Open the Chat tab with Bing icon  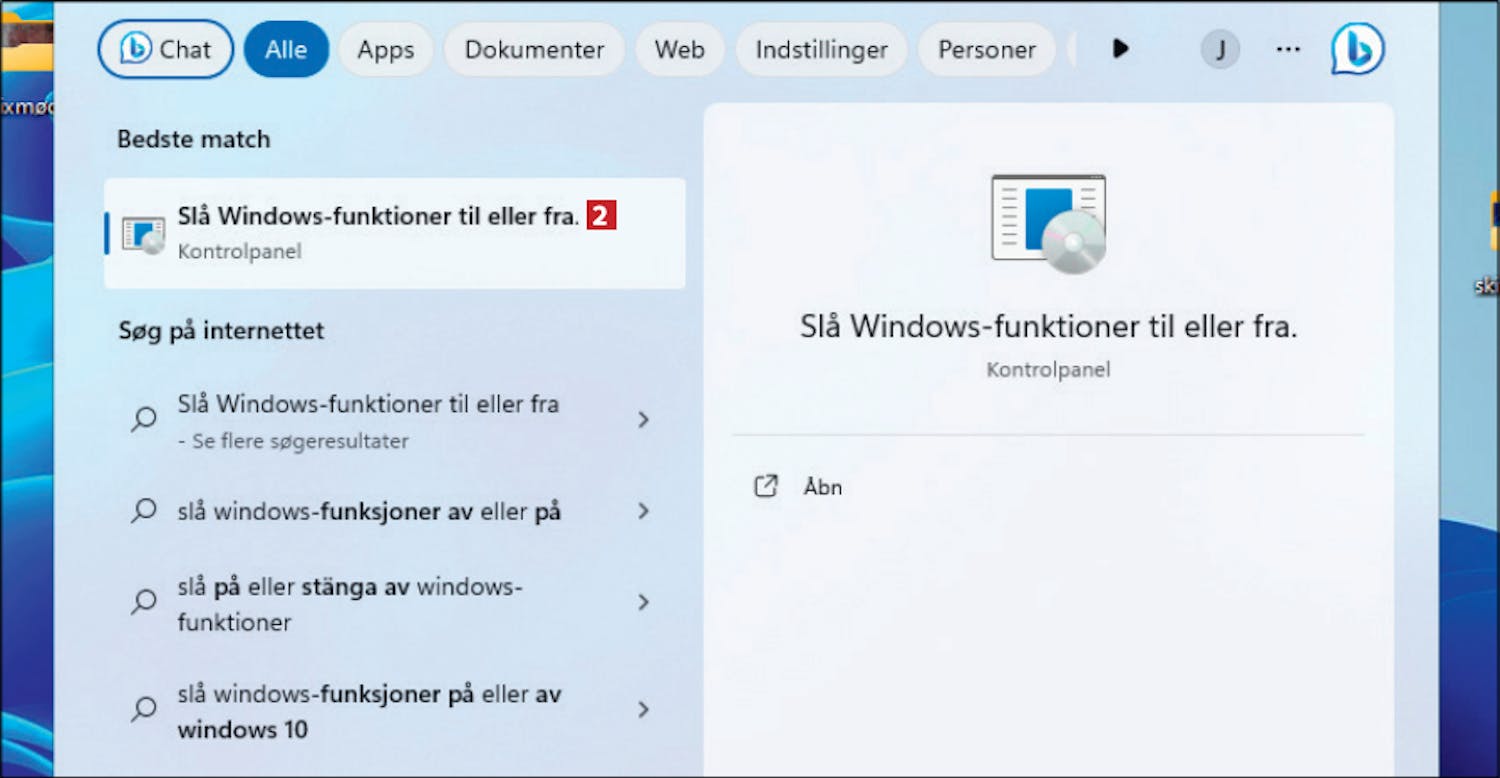coord(166,49)
